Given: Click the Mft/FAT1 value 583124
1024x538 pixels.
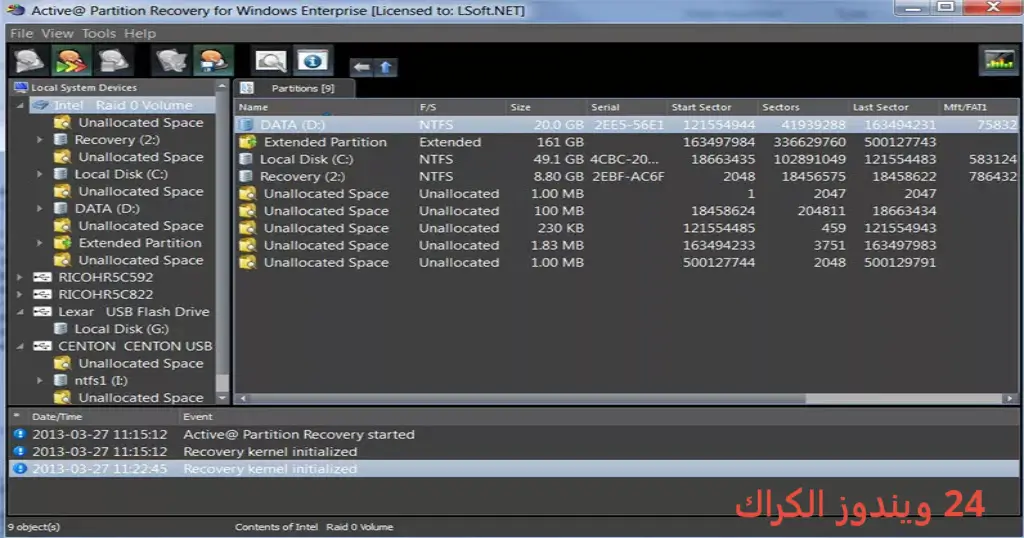Looking at the screenshot, I should (993, 159).
